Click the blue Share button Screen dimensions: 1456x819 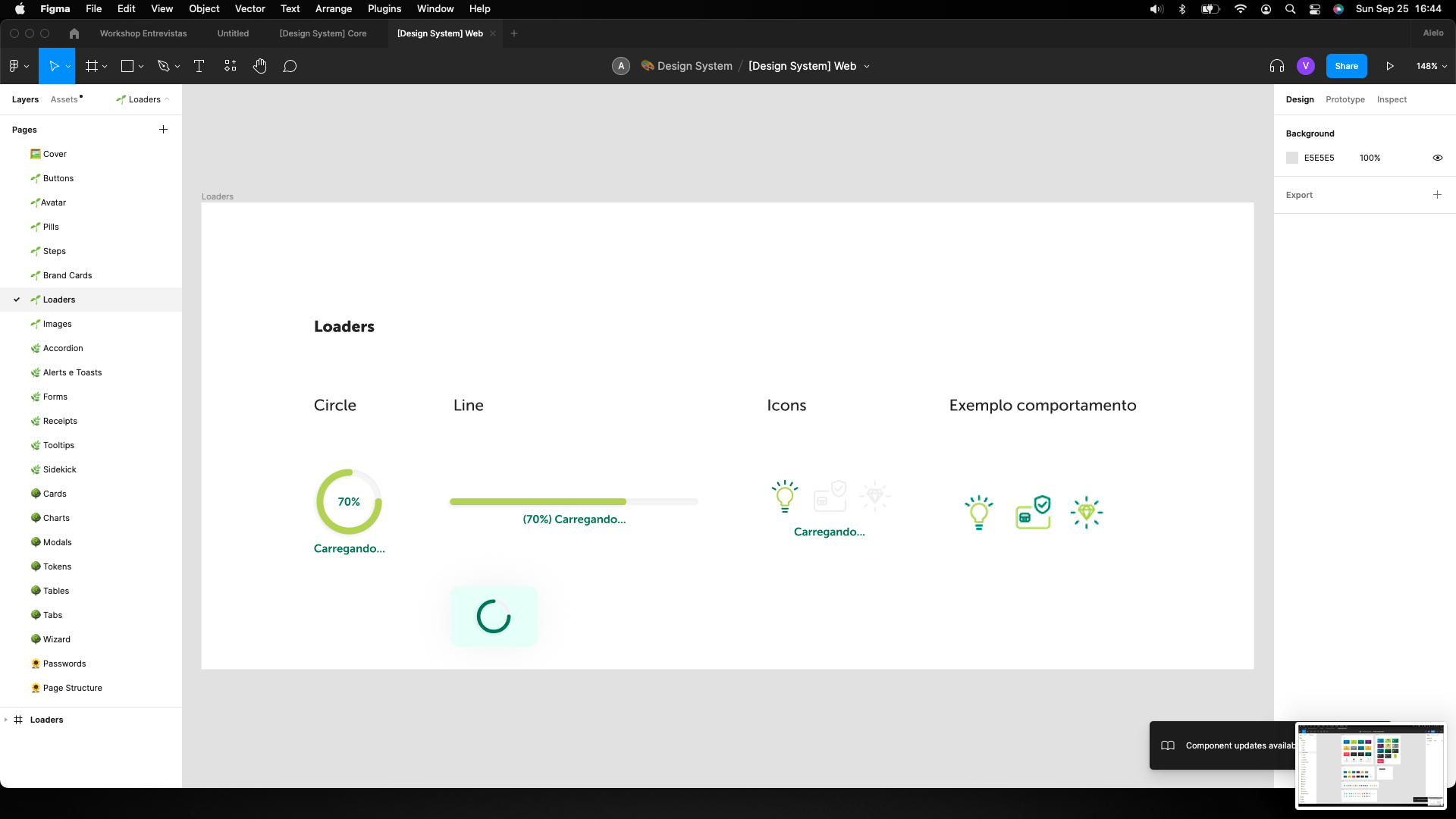(x=1346, y=66)
